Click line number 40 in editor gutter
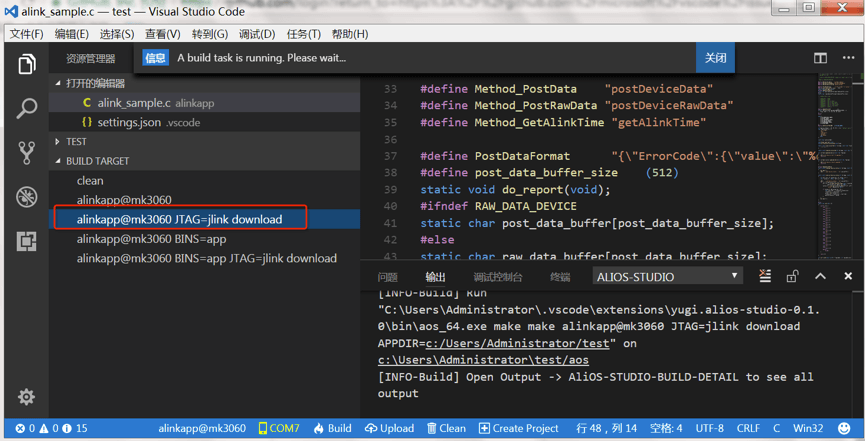 [x=390, y=206]
